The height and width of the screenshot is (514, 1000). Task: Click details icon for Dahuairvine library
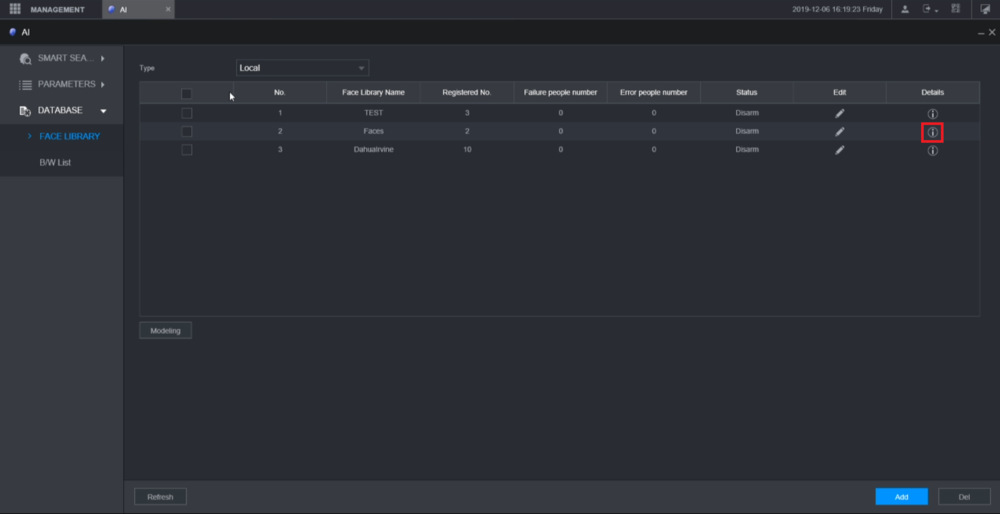(x=932, y=150)
